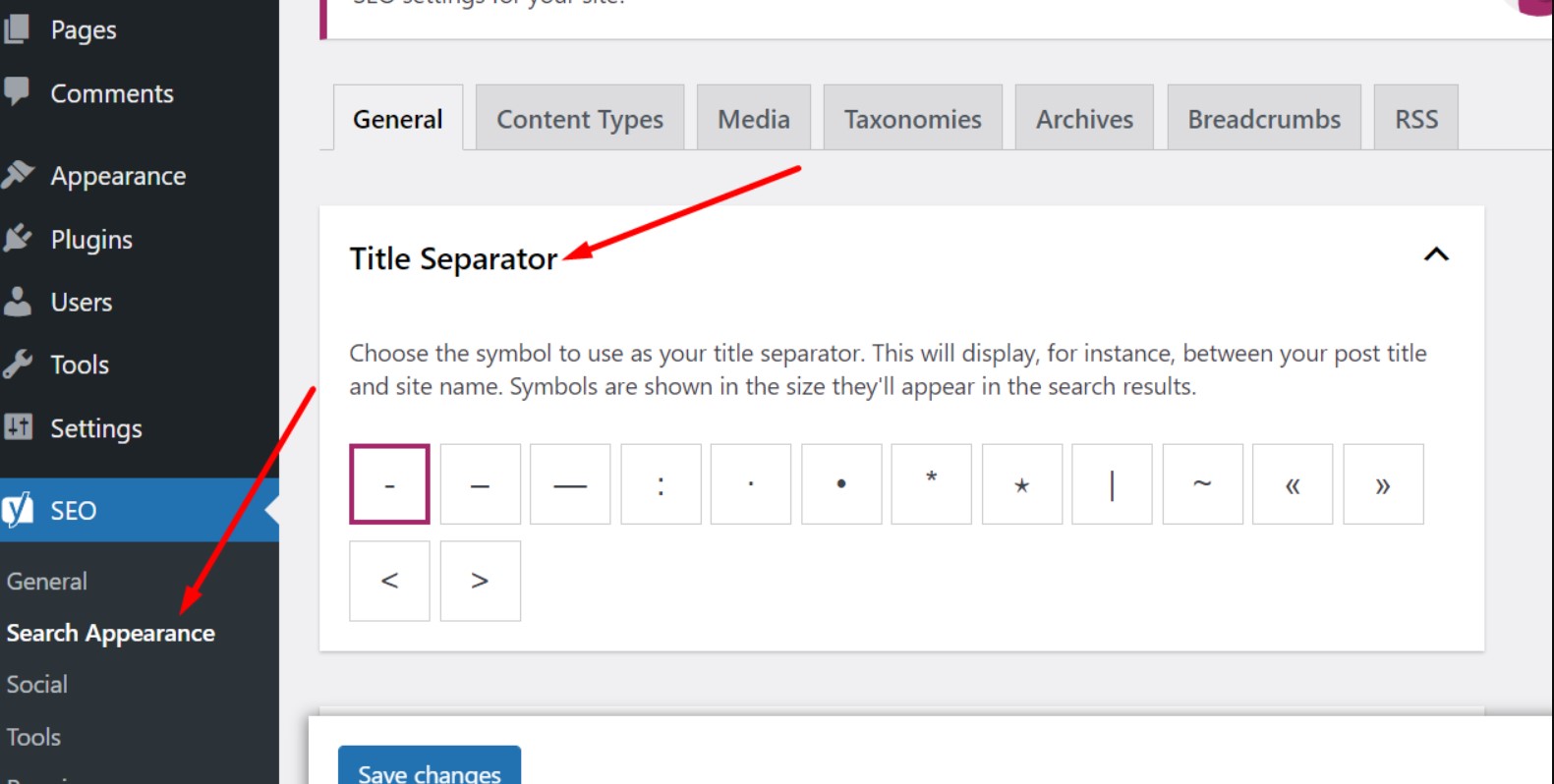
Task: Choose the star symbol separator
Action: [x=1021, y=484]
